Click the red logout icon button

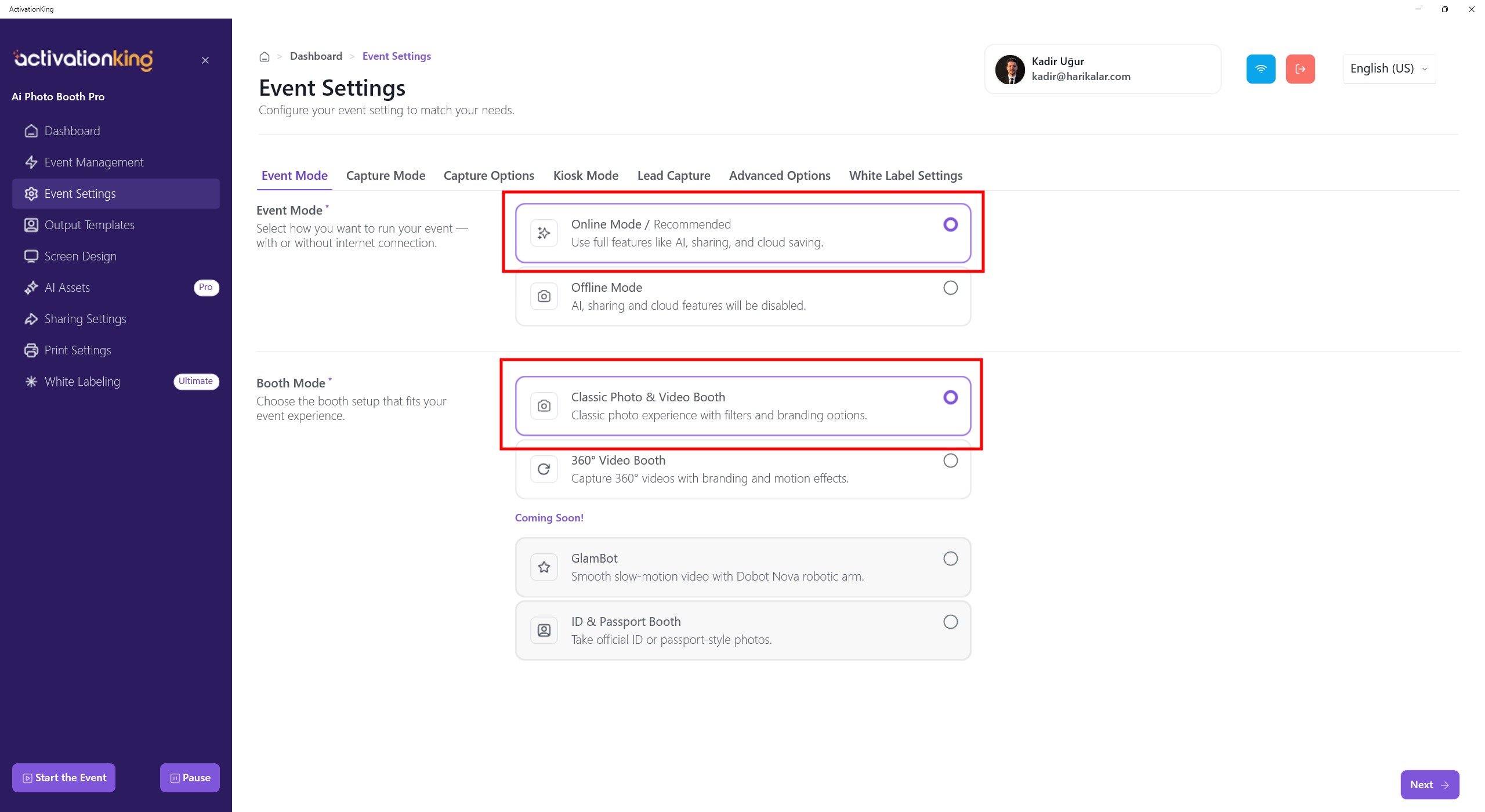1300,69
